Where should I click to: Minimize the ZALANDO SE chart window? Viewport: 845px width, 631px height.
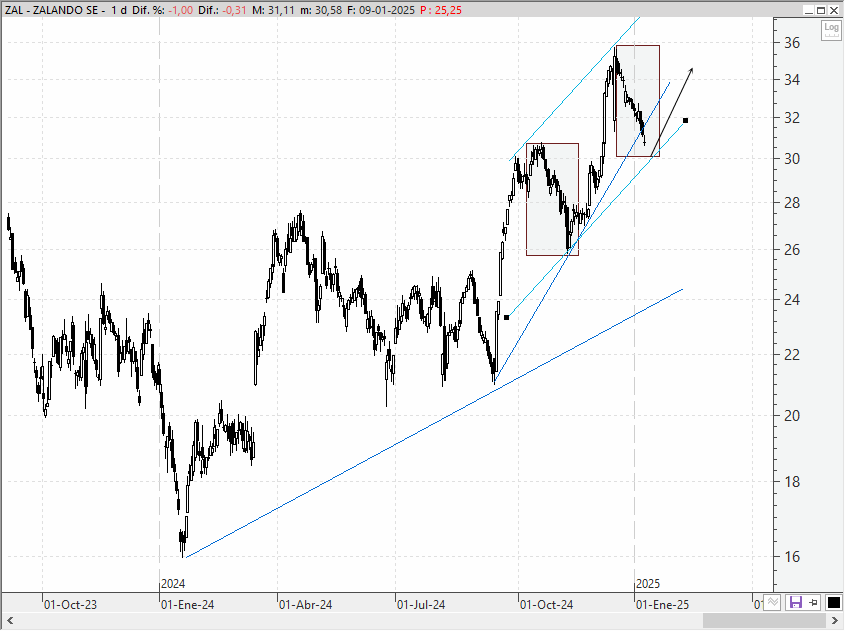(x=808, y=10)
